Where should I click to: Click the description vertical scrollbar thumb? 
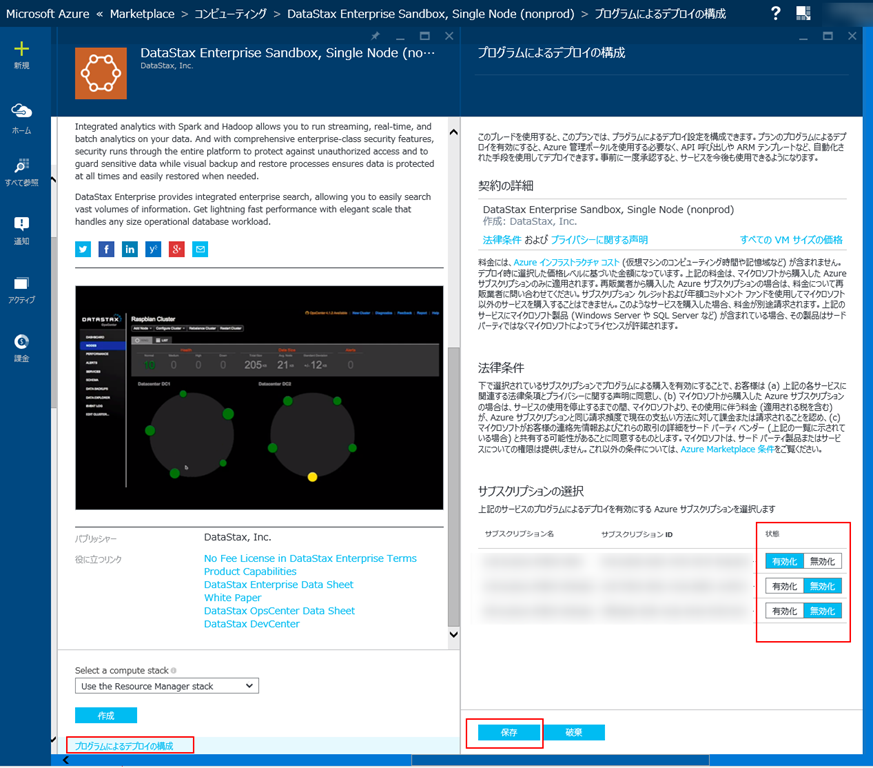coord(453,487)
